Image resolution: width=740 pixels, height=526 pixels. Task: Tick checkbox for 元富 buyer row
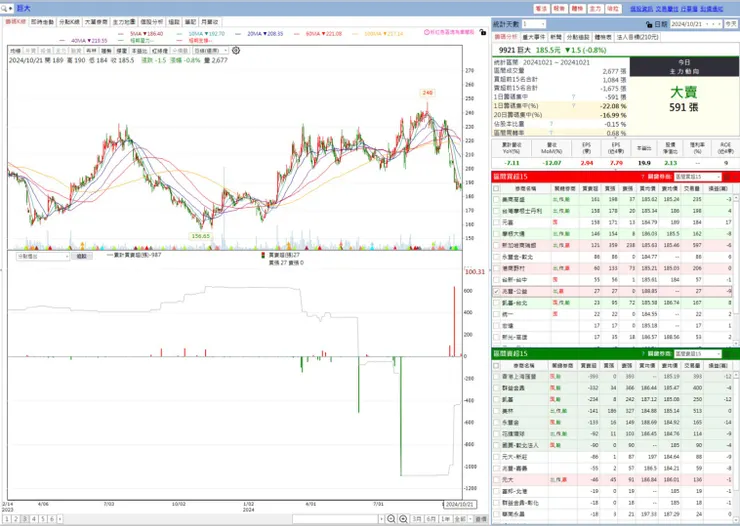[496, 222]
